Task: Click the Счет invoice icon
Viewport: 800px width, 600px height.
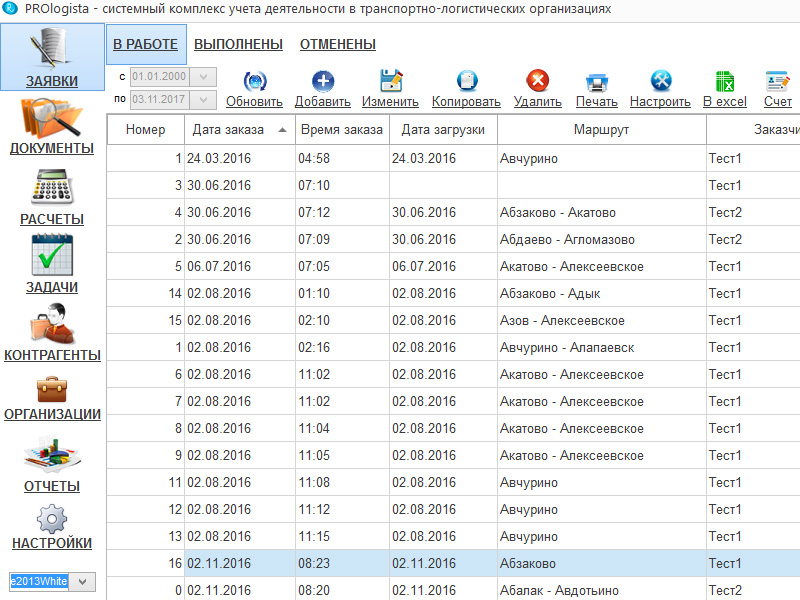Action: 778,82
